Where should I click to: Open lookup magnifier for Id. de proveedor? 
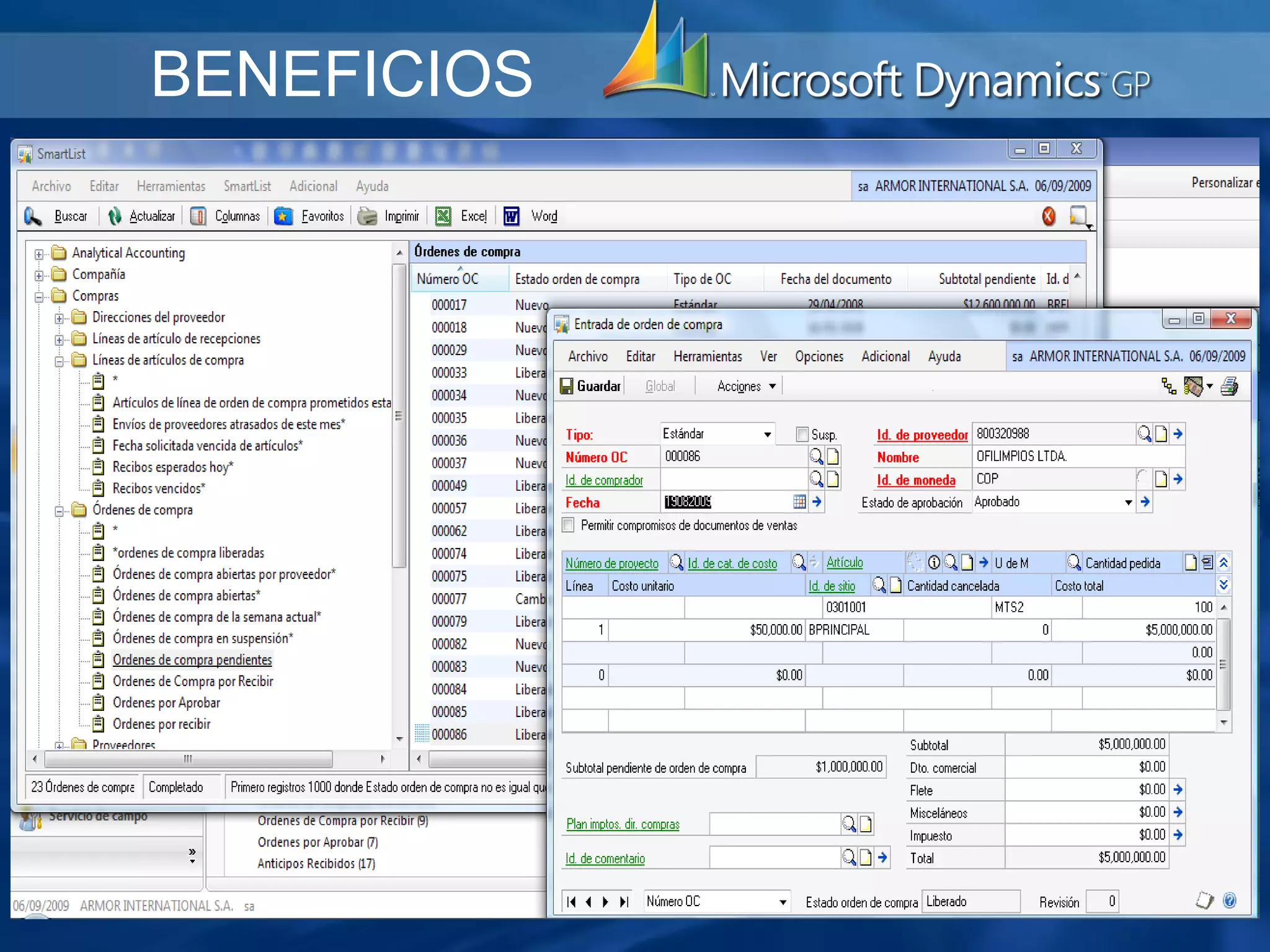pyautogui.click(x=1144, y=434)
